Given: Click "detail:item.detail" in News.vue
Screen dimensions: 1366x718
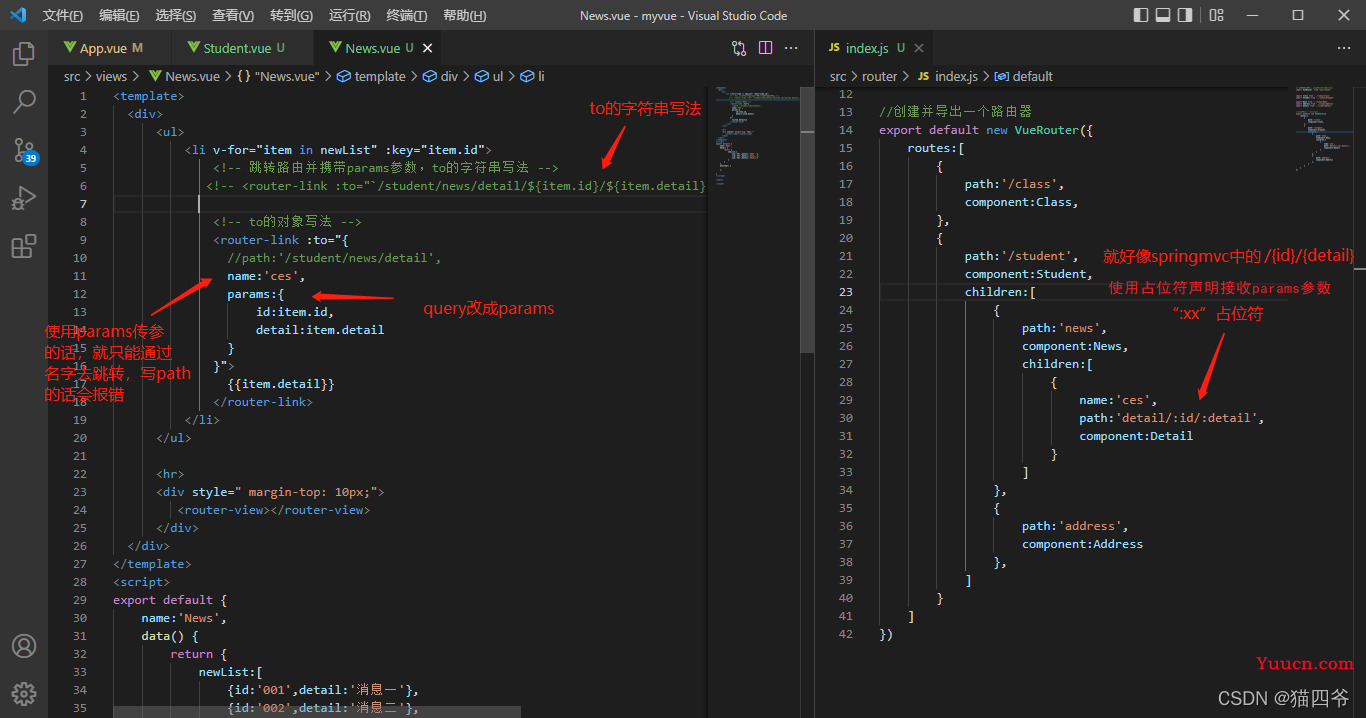Looking at the screenshot, I should pyautogui.click(x=320, y=330).
